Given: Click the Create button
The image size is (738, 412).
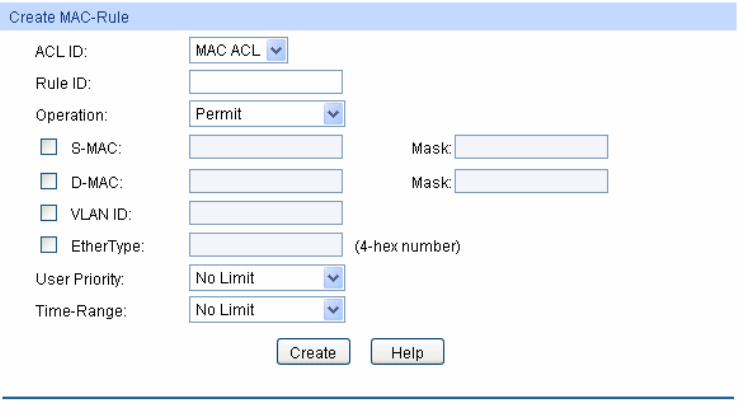Looking at the screenshot, I should 313,352.
